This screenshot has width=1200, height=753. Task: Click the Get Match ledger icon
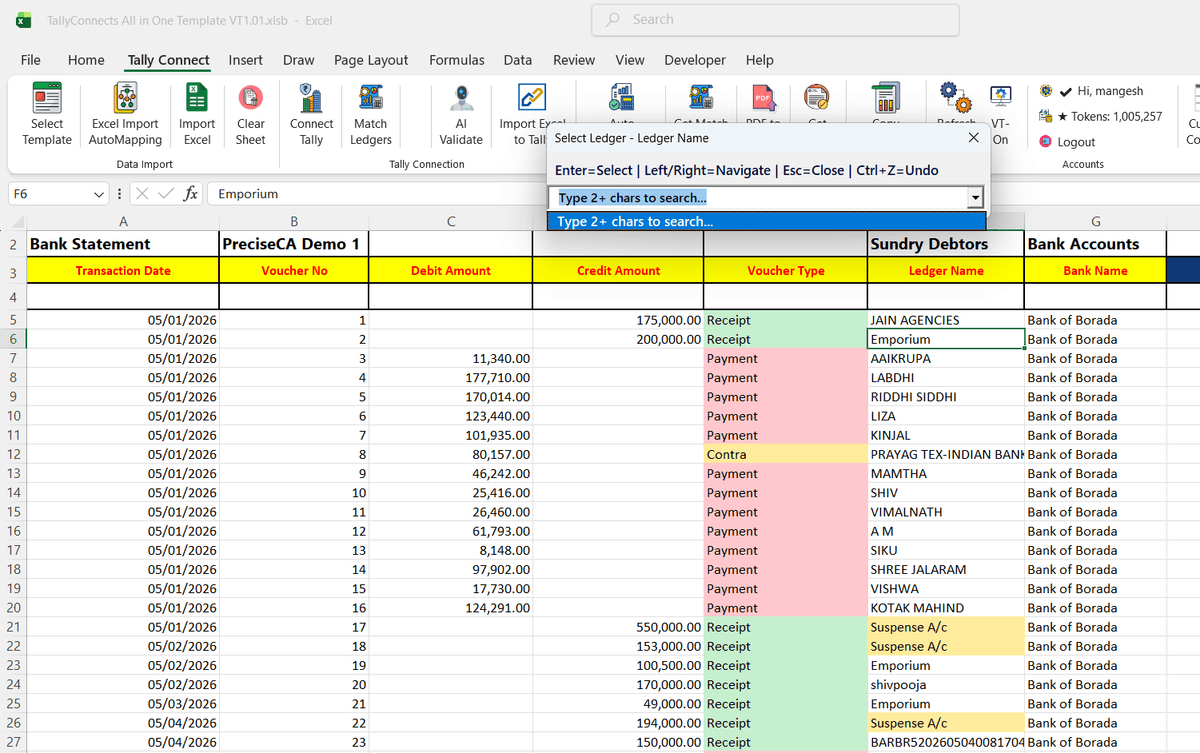pyautogui.click(x=701, y=97)
